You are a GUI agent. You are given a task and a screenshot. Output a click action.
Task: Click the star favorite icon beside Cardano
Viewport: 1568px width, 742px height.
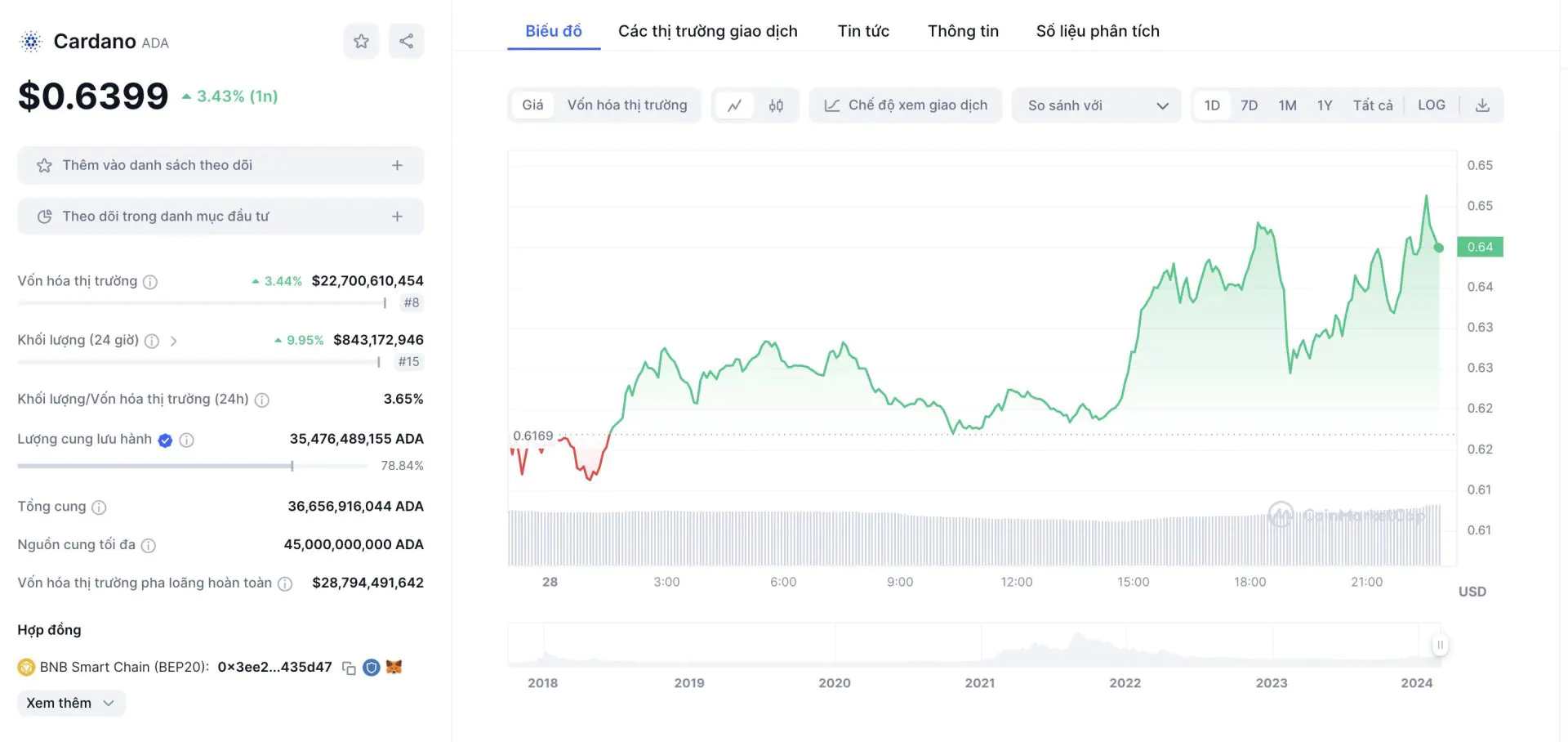[361, 41]
